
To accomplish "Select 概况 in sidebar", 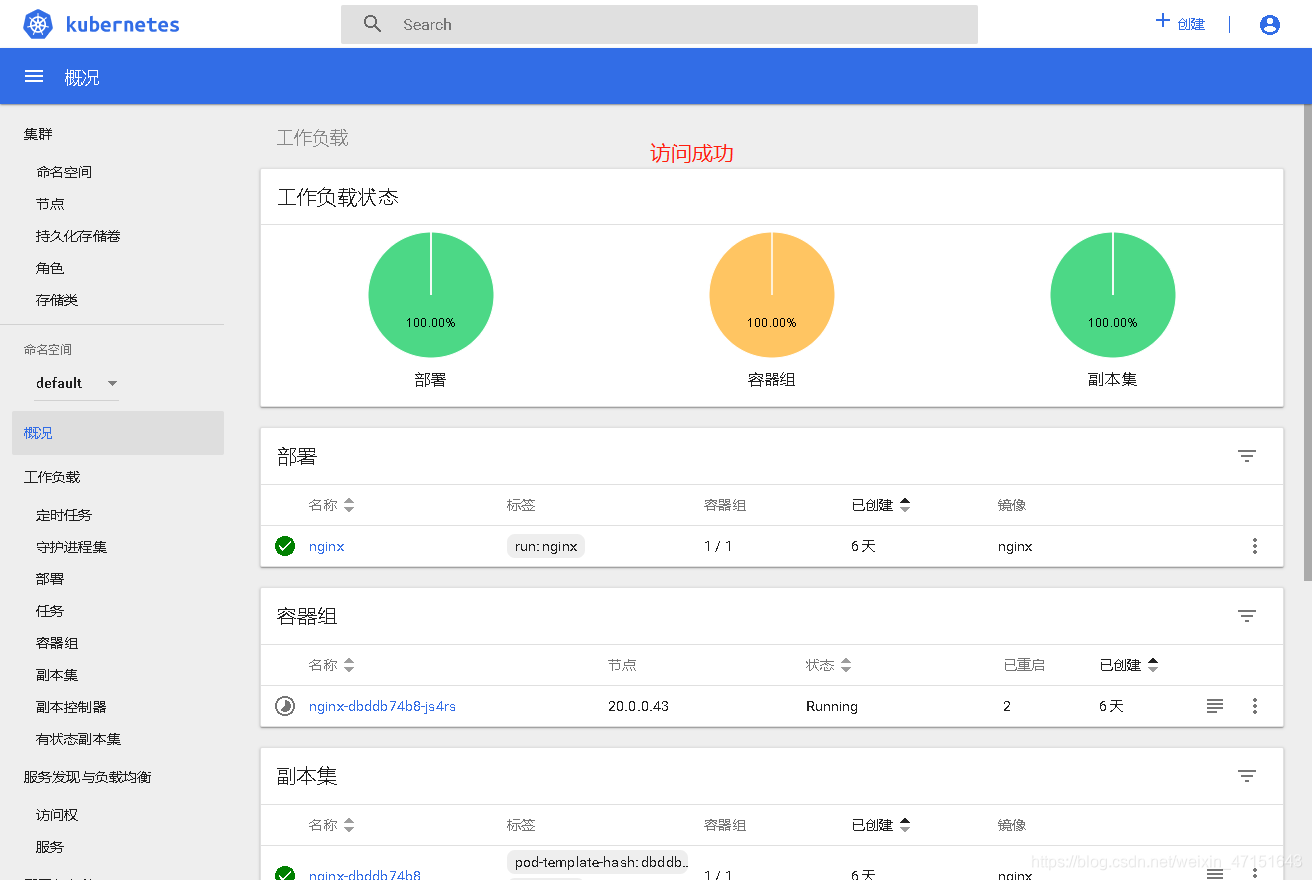I will coord(118,433).
